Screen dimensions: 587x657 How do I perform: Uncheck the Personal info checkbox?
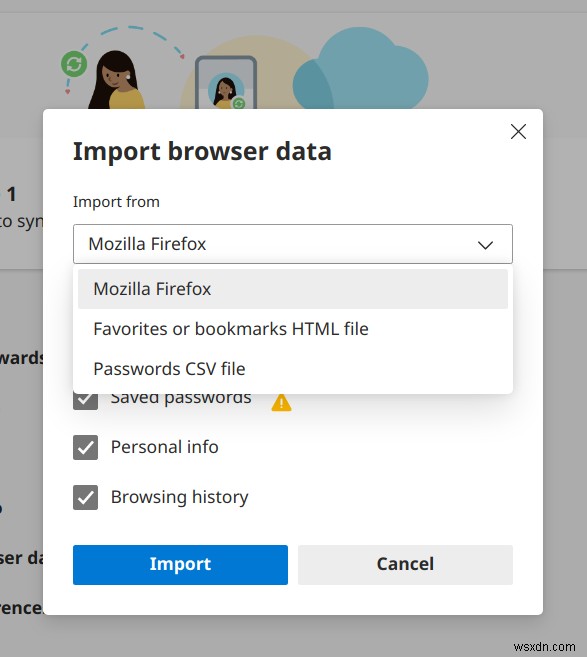tap(85, 447)
